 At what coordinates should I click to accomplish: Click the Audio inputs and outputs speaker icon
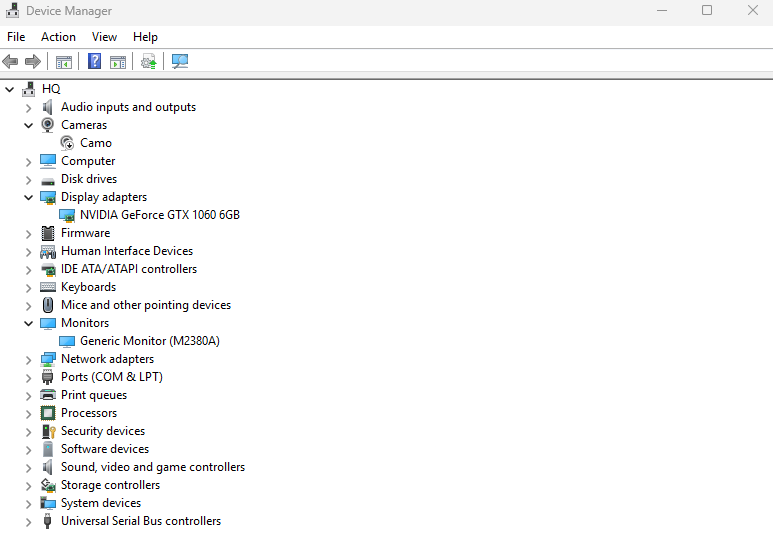coord(48,107)
